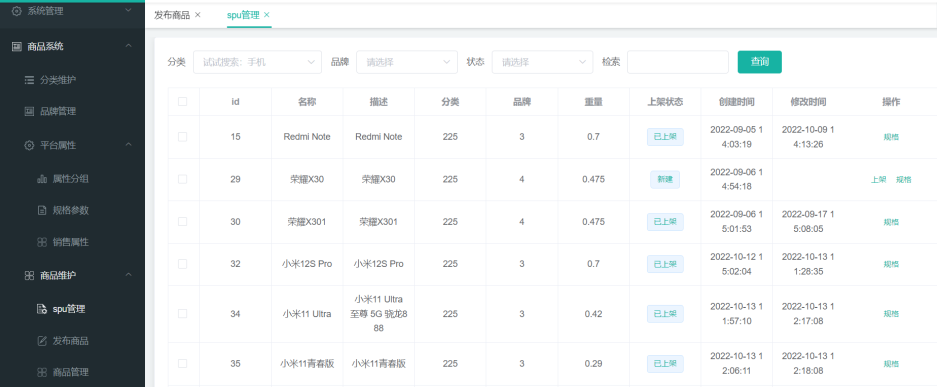Click the 查询 search button
The image size is (937, 387).
pos(760,62)
